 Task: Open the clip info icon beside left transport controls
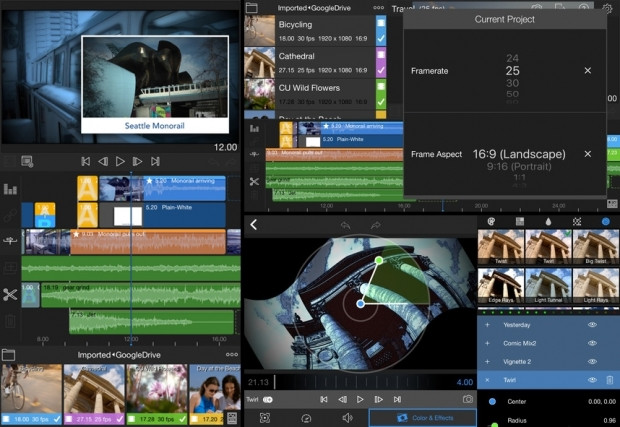click(x=27, y=161)
